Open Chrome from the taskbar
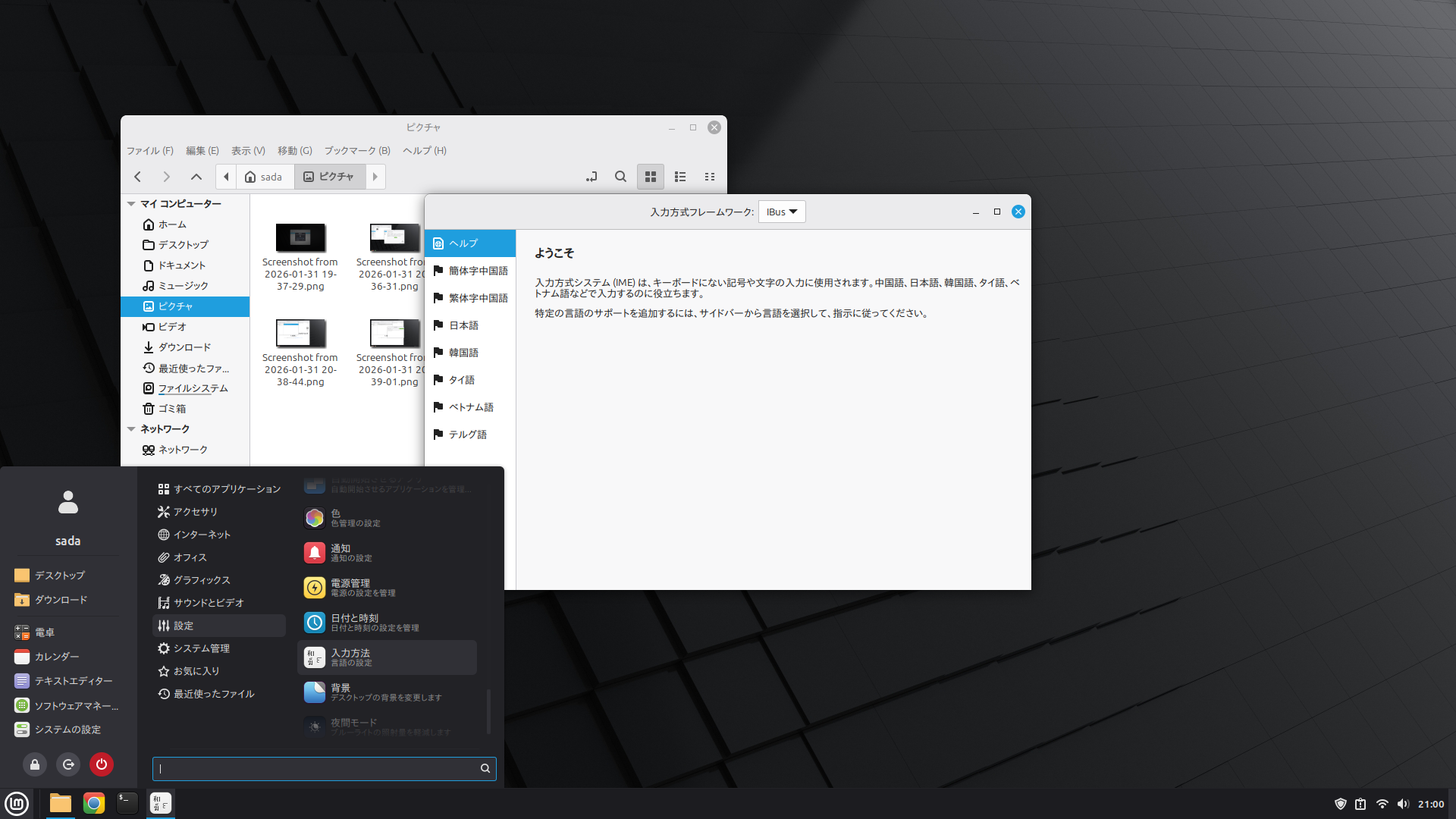The width and height of the screenshot is (1456, 819). pyautogui.click(x=94, y=803)
